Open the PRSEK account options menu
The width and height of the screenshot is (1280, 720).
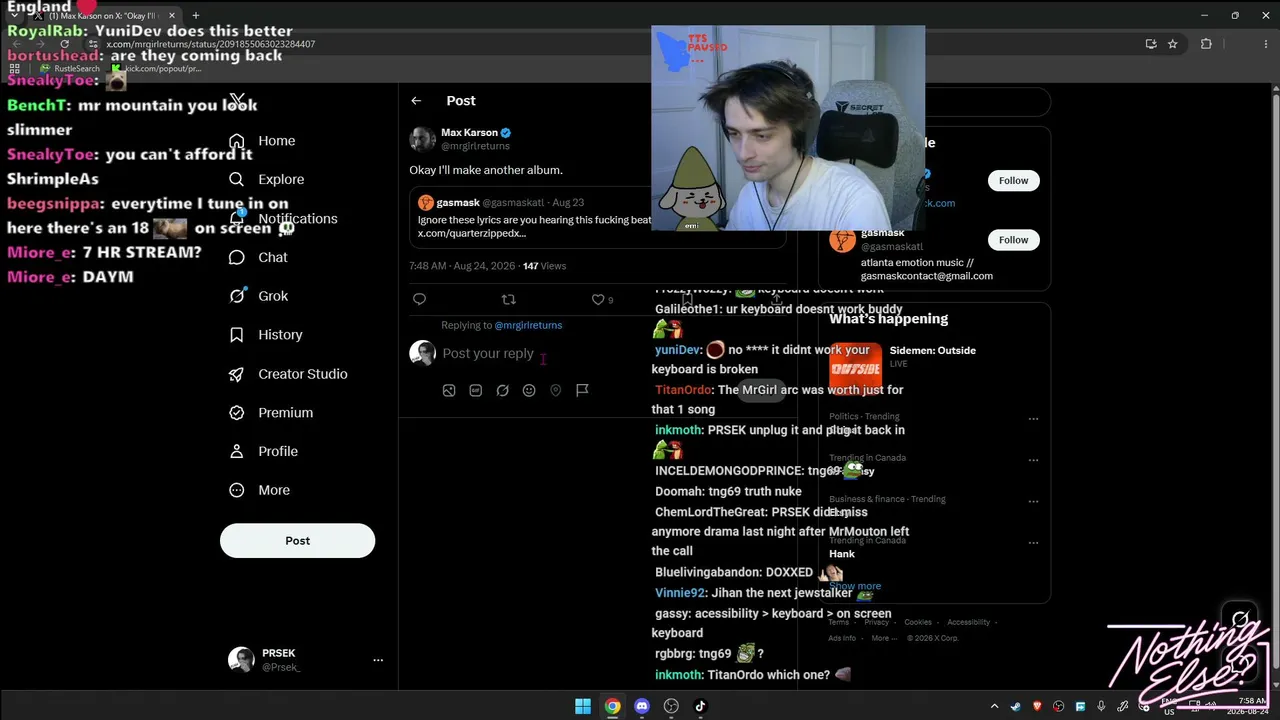point(378,660)
